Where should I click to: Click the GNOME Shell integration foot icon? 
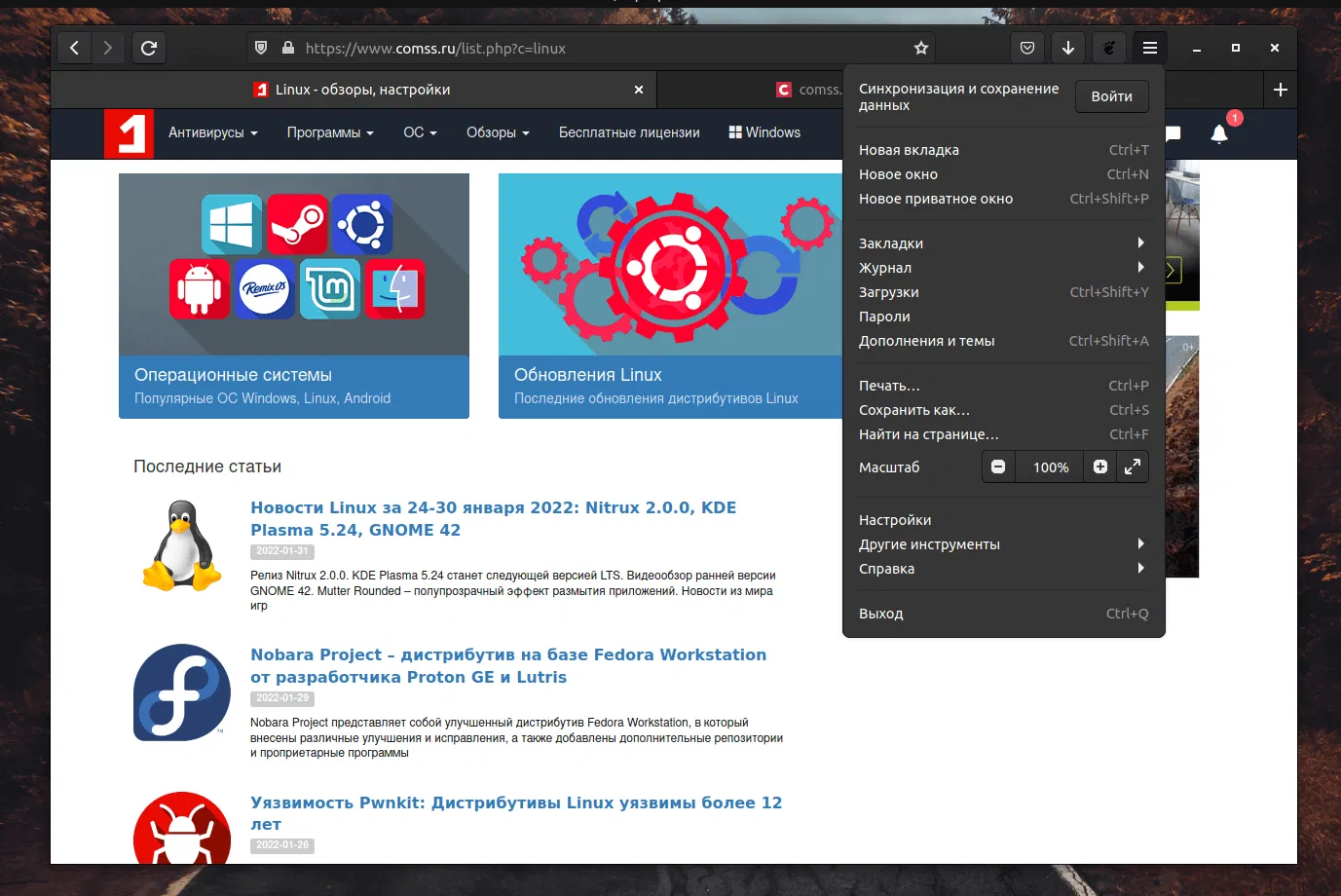click(1109, 48)
